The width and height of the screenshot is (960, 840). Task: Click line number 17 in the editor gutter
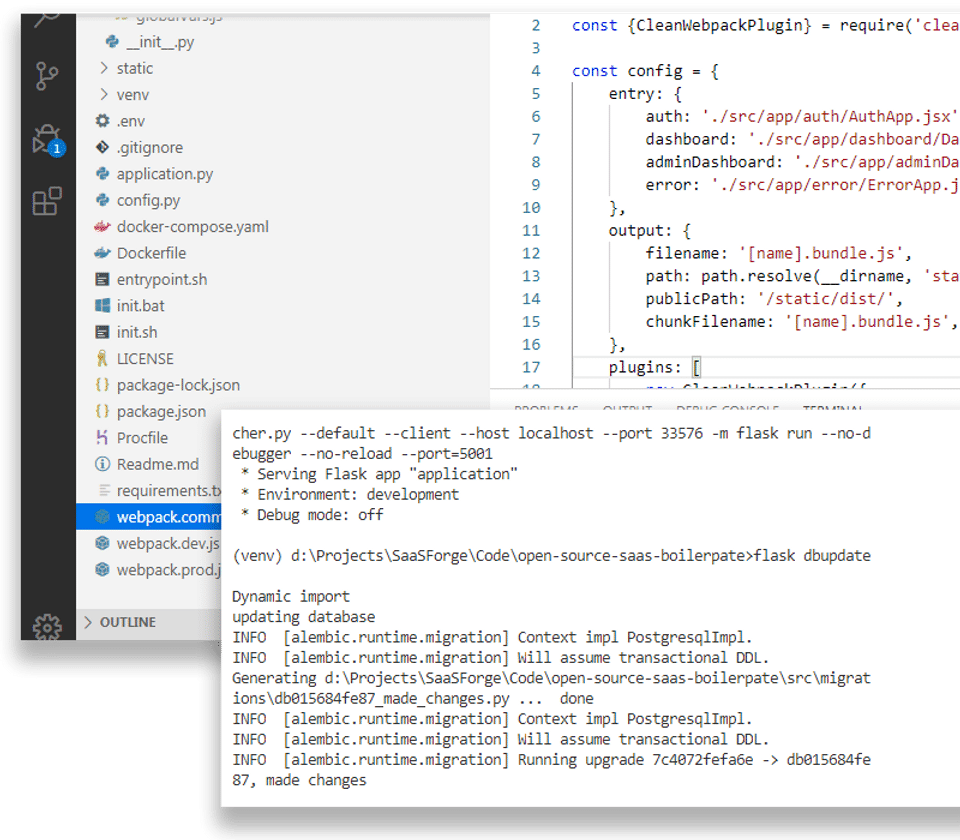(x=531, y=367)
